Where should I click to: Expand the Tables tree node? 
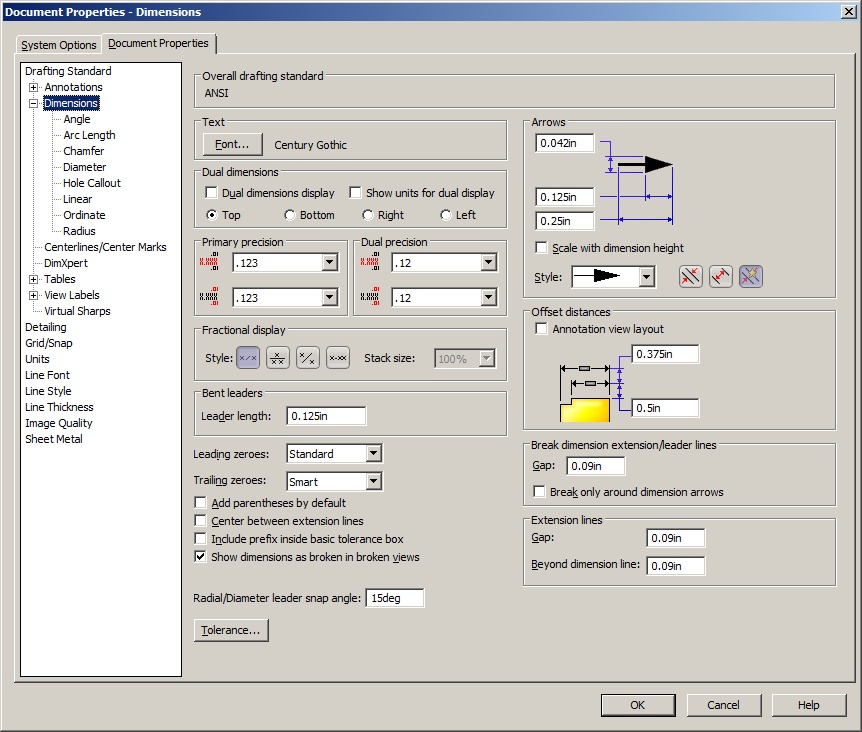34,279
